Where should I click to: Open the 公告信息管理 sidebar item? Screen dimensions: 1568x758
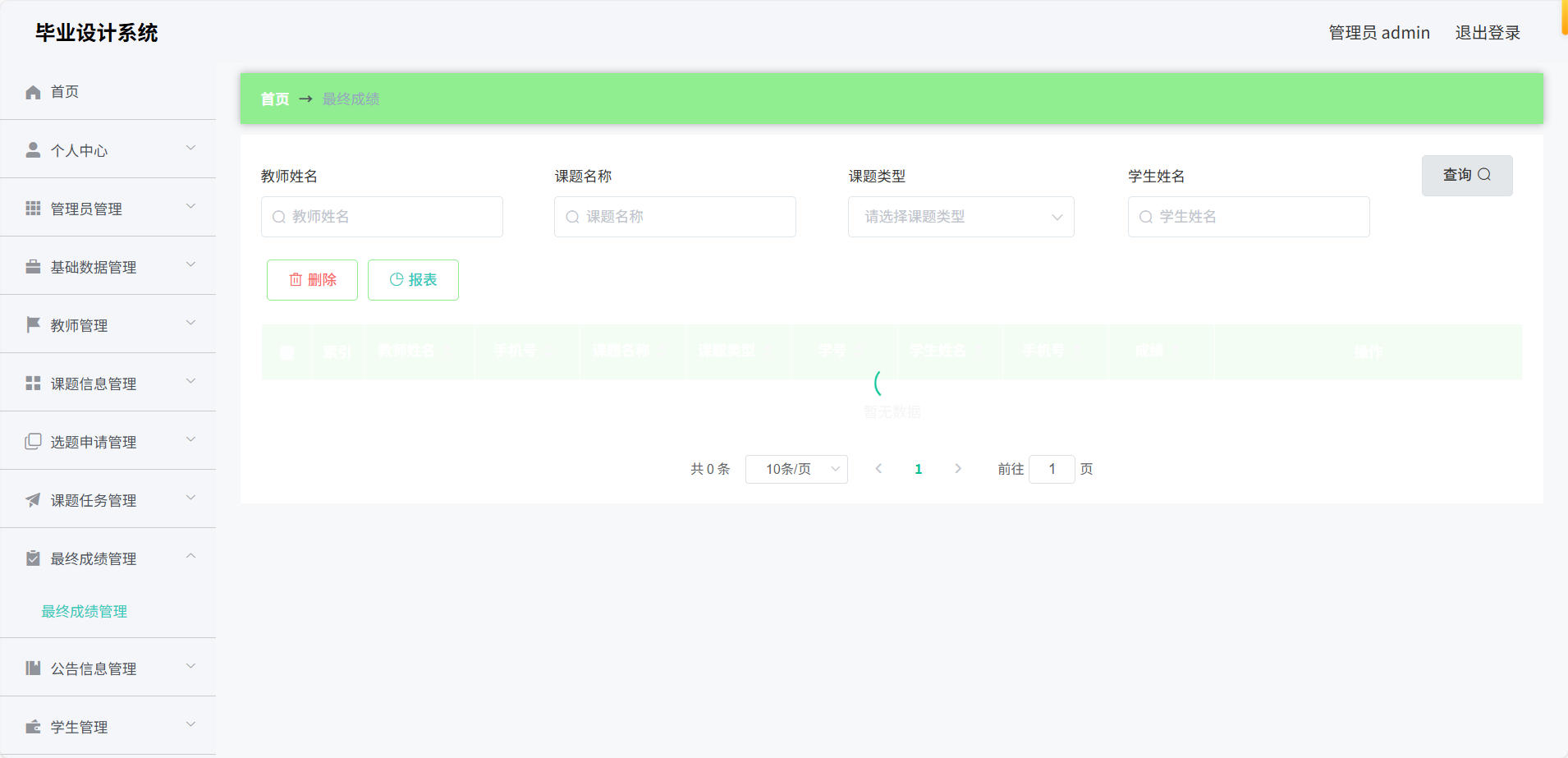point(108,668)
